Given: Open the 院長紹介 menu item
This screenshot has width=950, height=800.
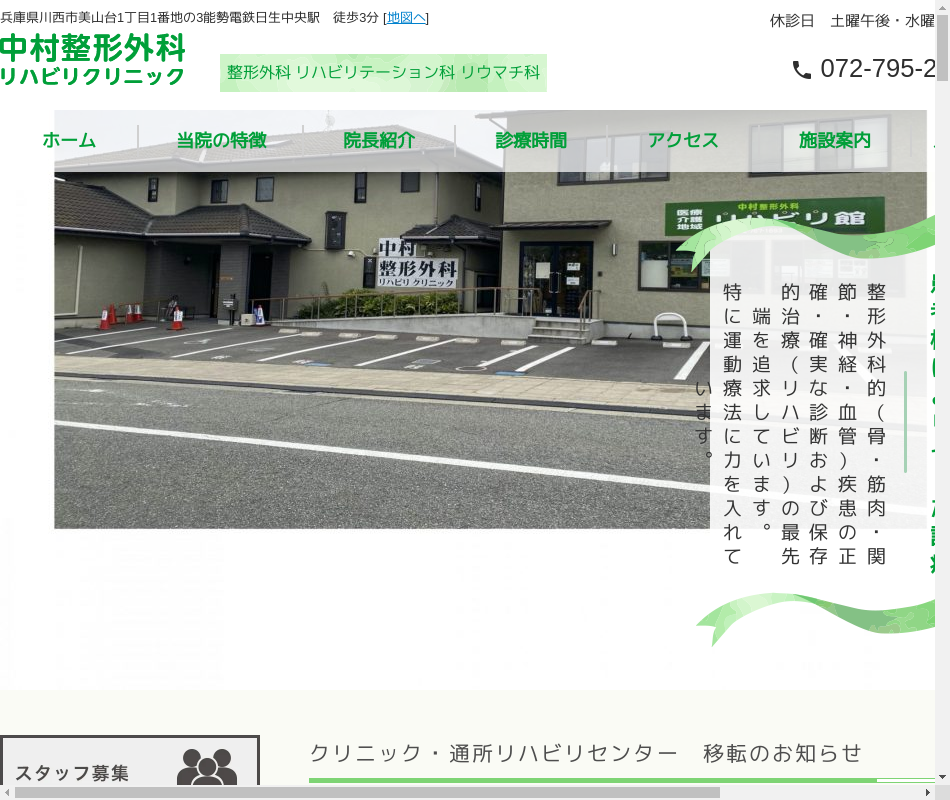Looking at the screenshot, I should point(379,140).
